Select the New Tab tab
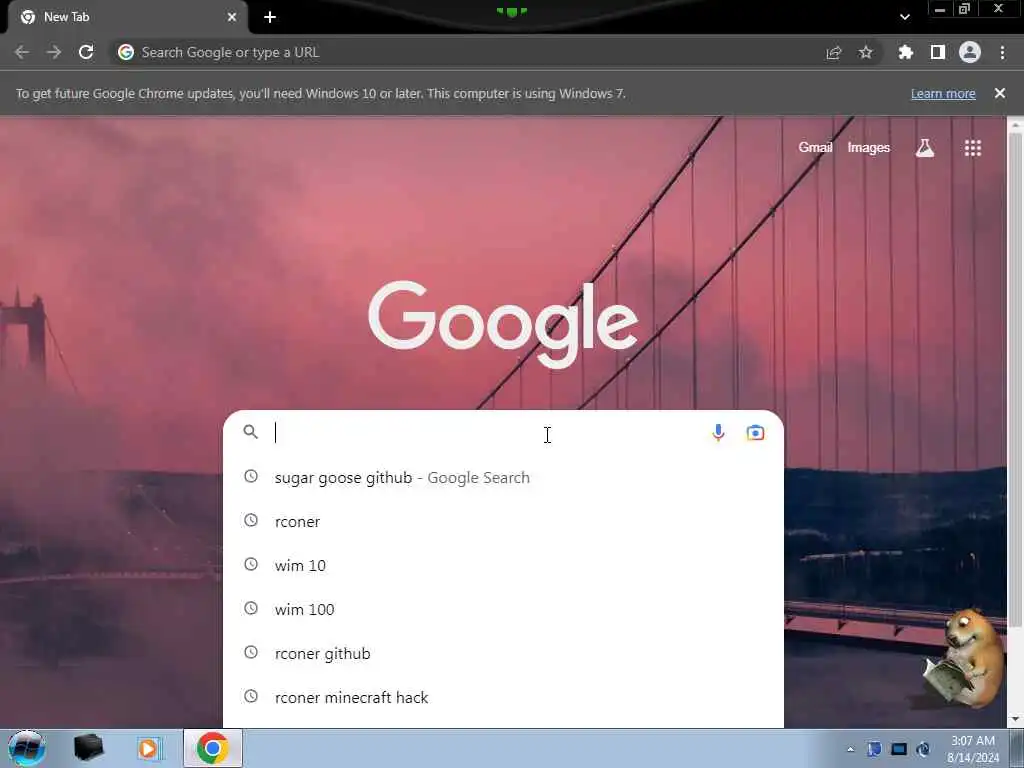The height and width of the screenshot is (768, 1024). pos(128,17)
